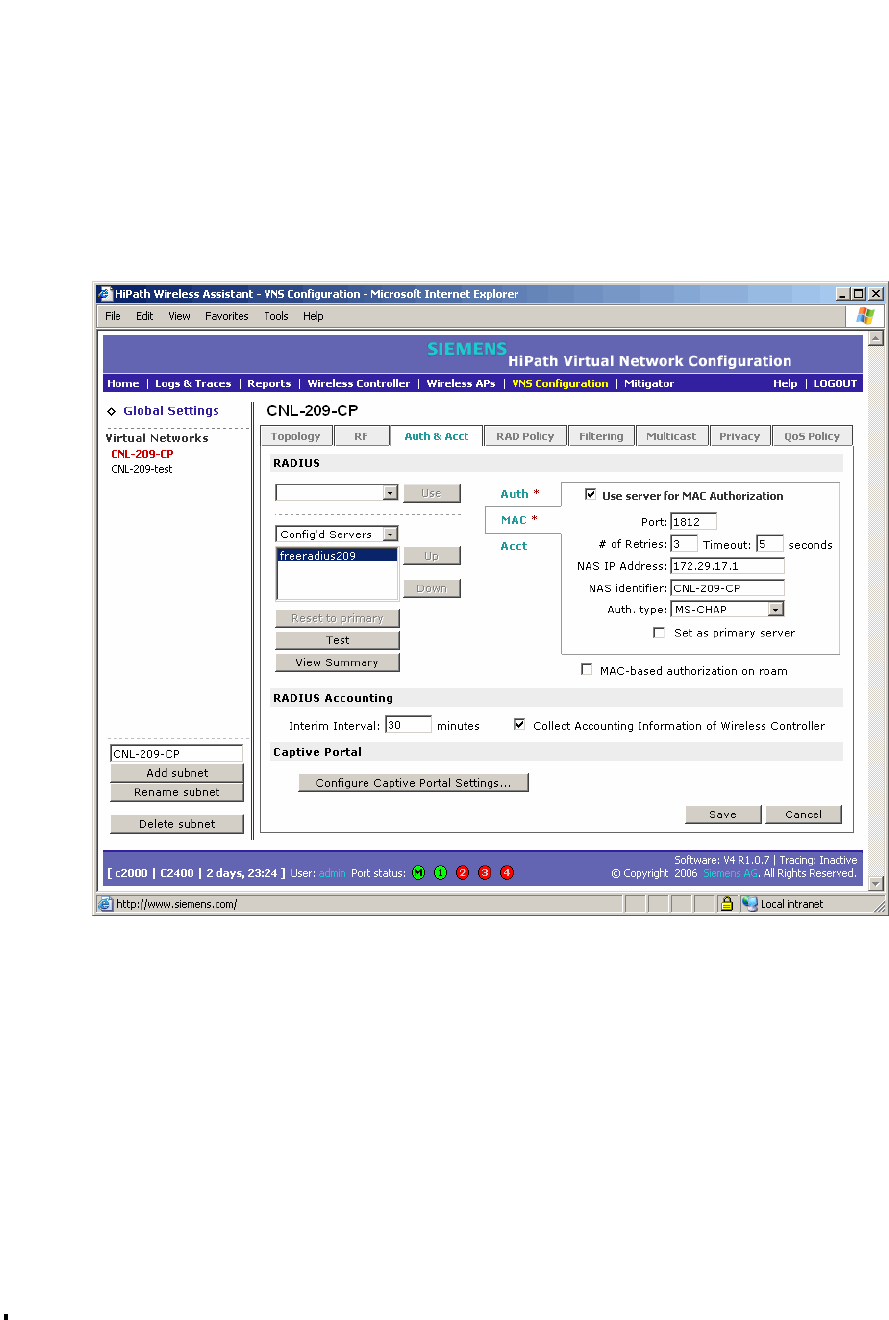Click the green port 1 status indicator
The height and width of the screenshot is (1320, 889).
tap(440, 873)
